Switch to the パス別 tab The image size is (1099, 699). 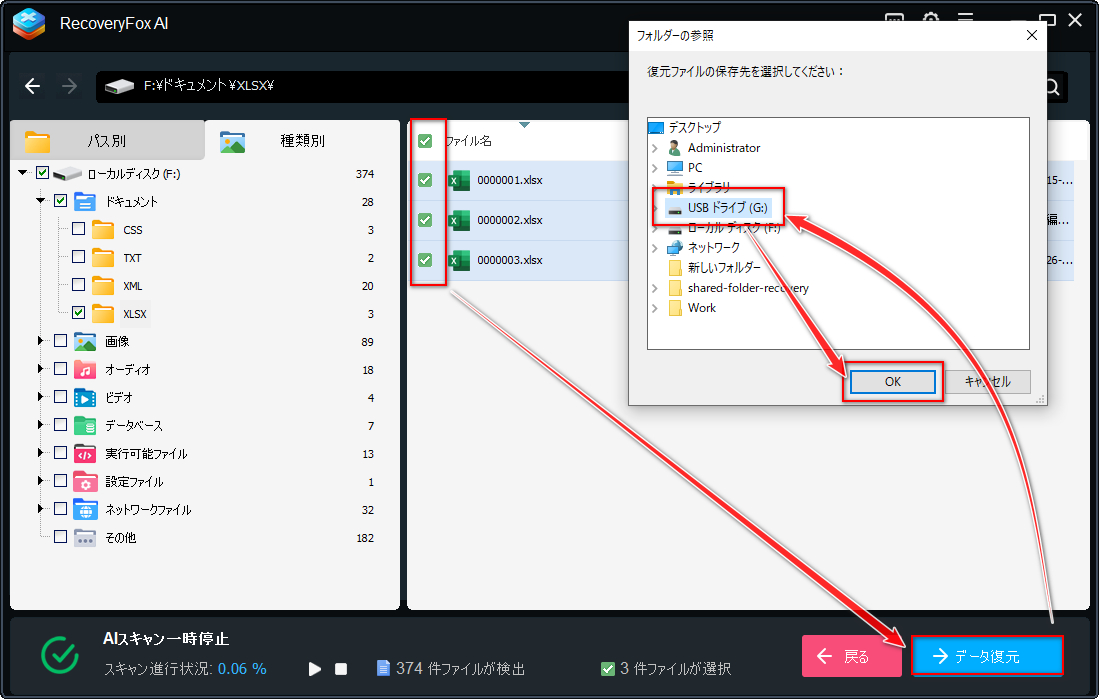(105, 141)
